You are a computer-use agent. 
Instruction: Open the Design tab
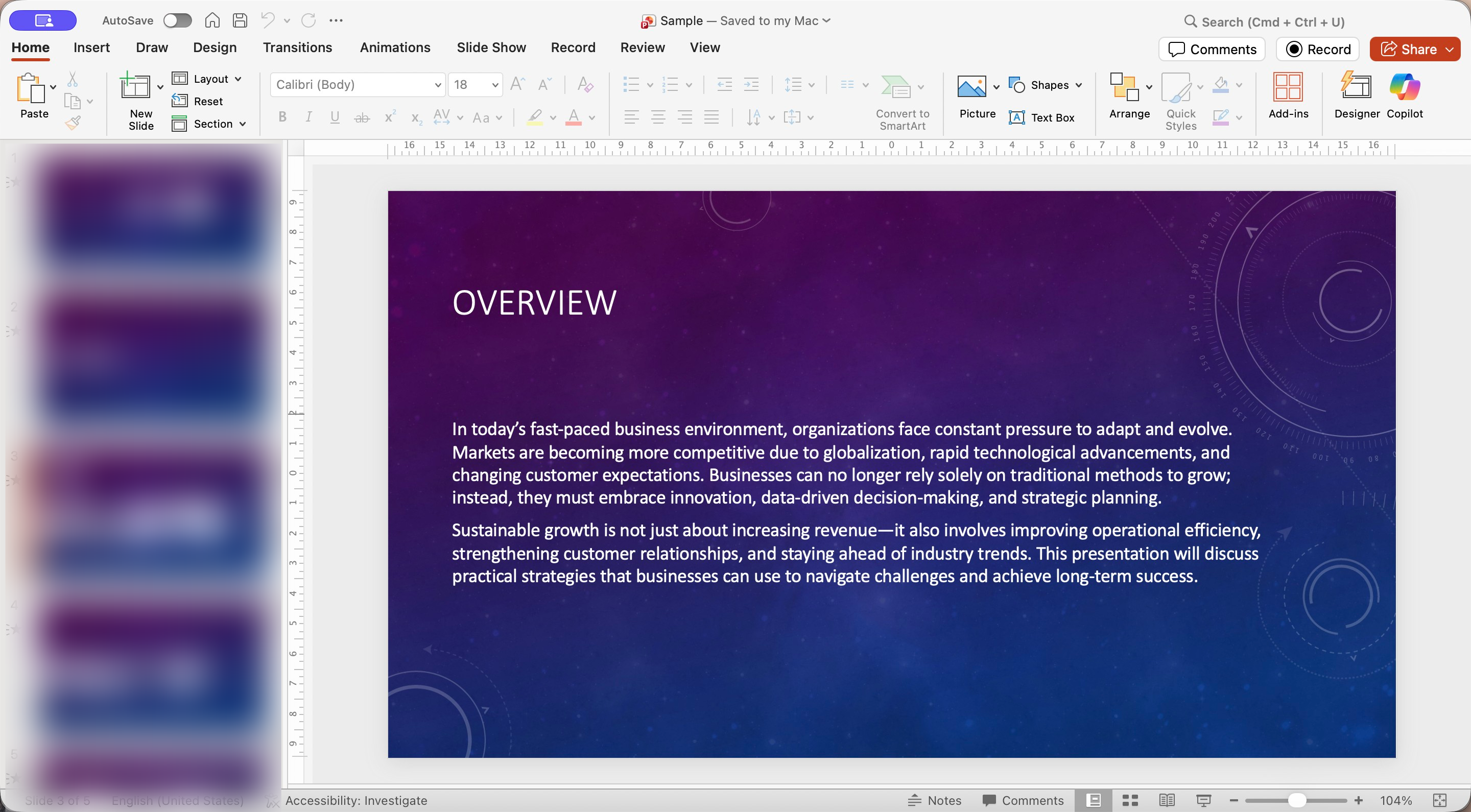[x=214, y=47]
